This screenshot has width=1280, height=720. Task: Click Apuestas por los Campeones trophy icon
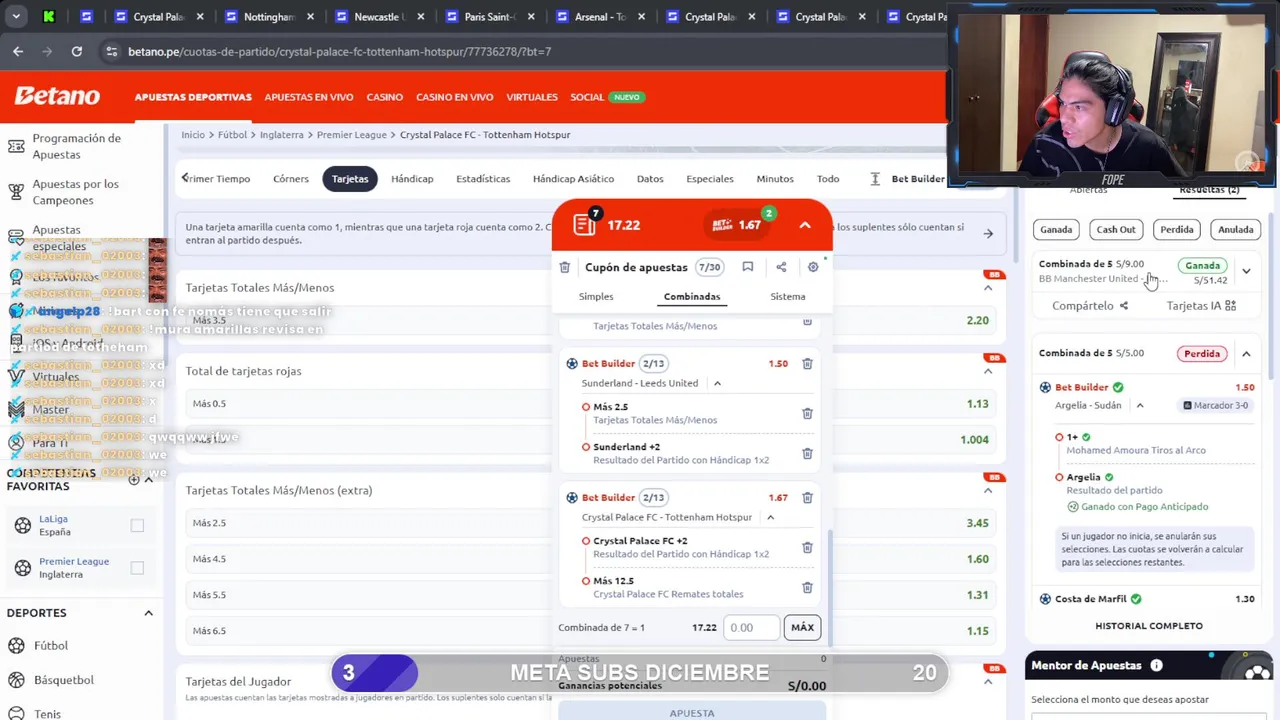click(x=16, y=192)
